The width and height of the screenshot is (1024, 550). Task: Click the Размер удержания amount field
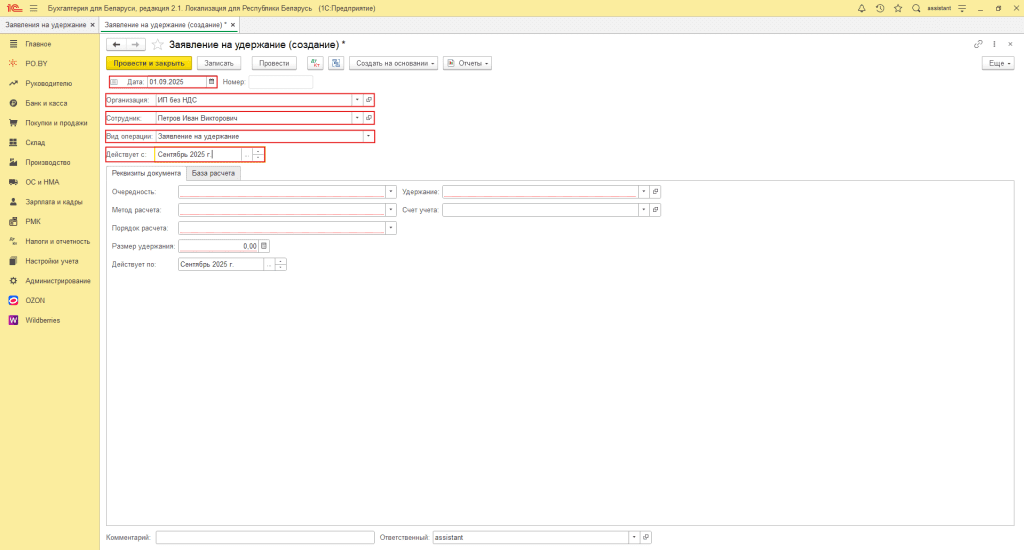(218, 246)
